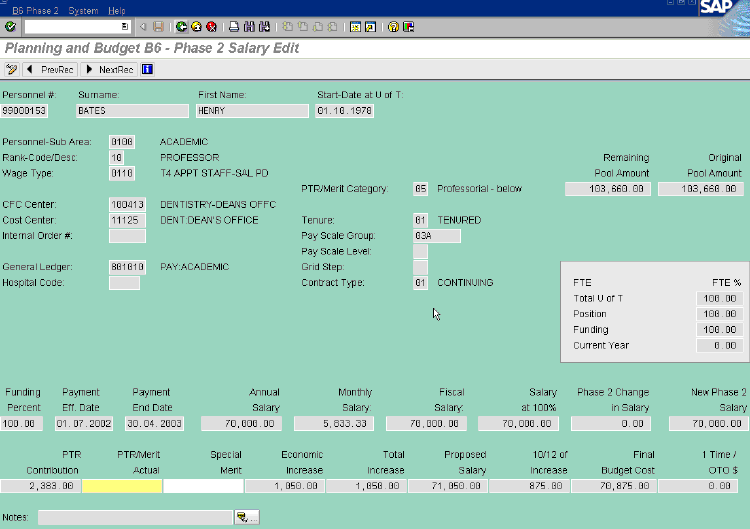Click the blue Information icon
Image resolution: width=750 pixels, height=529 pixels.
point(147,69)
